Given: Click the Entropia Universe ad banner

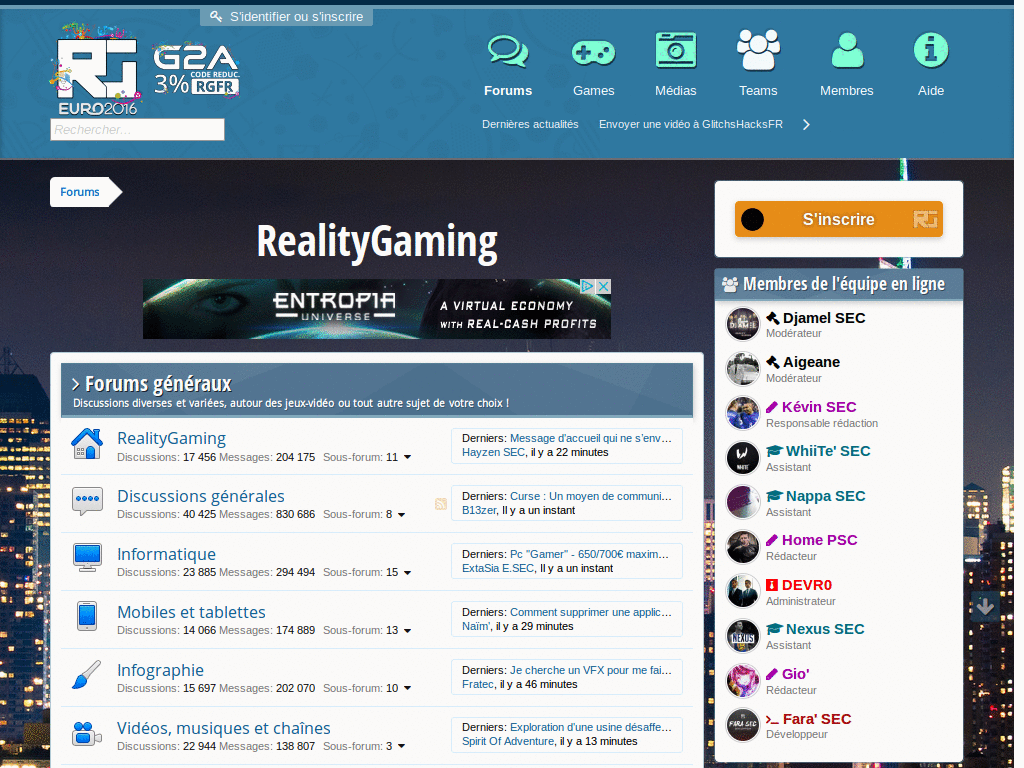Looking at the screenshot, I should tap(377, 309).
